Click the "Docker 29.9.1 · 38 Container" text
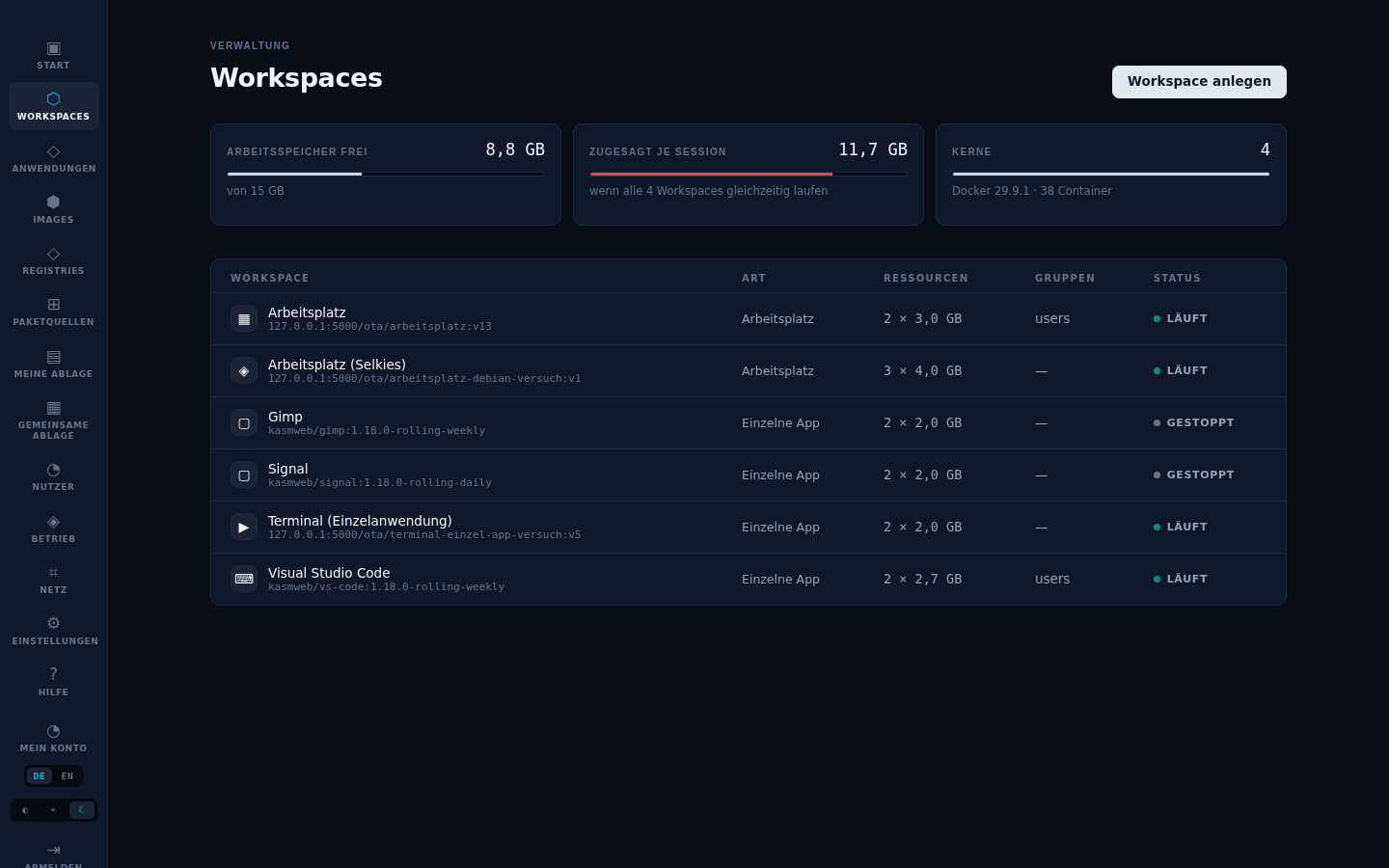 [1032, 191]
